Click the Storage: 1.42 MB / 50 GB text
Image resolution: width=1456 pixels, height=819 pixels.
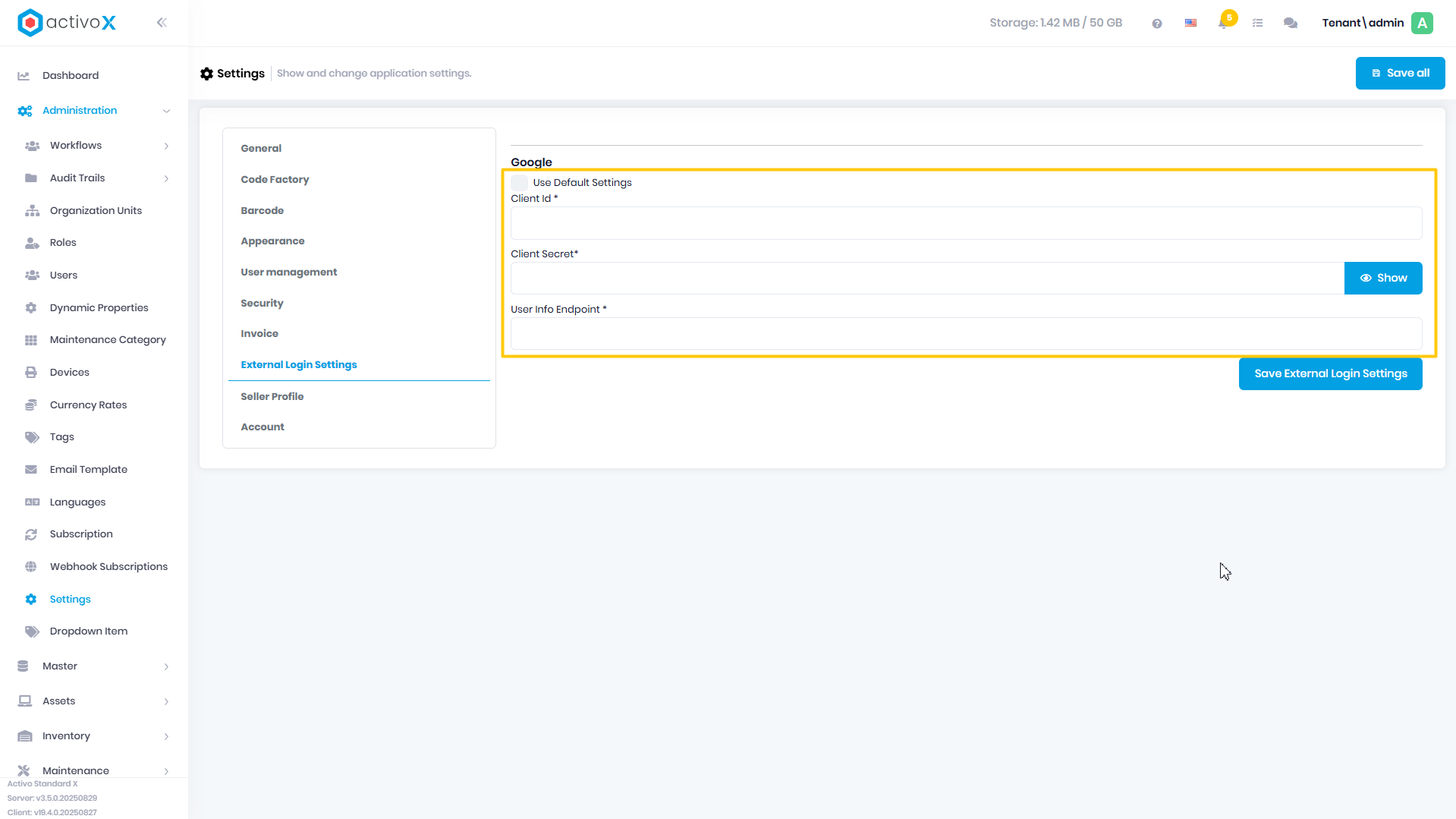pyautogui.click(x=1055, y=23)
